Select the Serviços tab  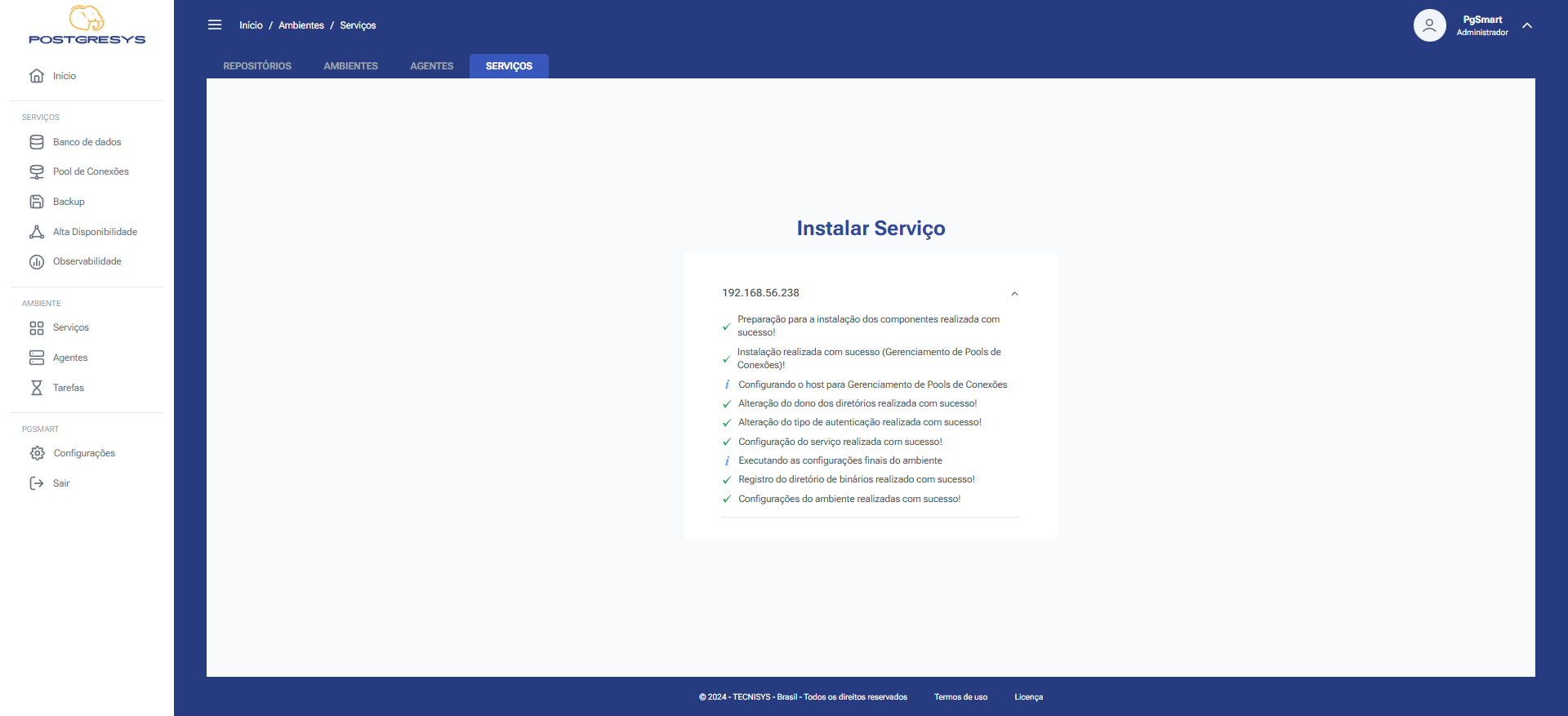(x=509, y=66)
